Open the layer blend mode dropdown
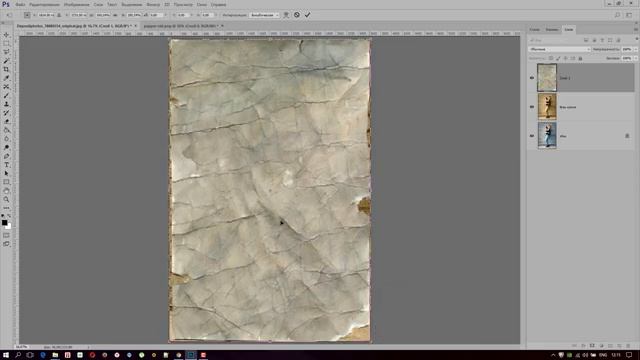Viewport: 640px width, 360px height. click(x=560, y=49)
